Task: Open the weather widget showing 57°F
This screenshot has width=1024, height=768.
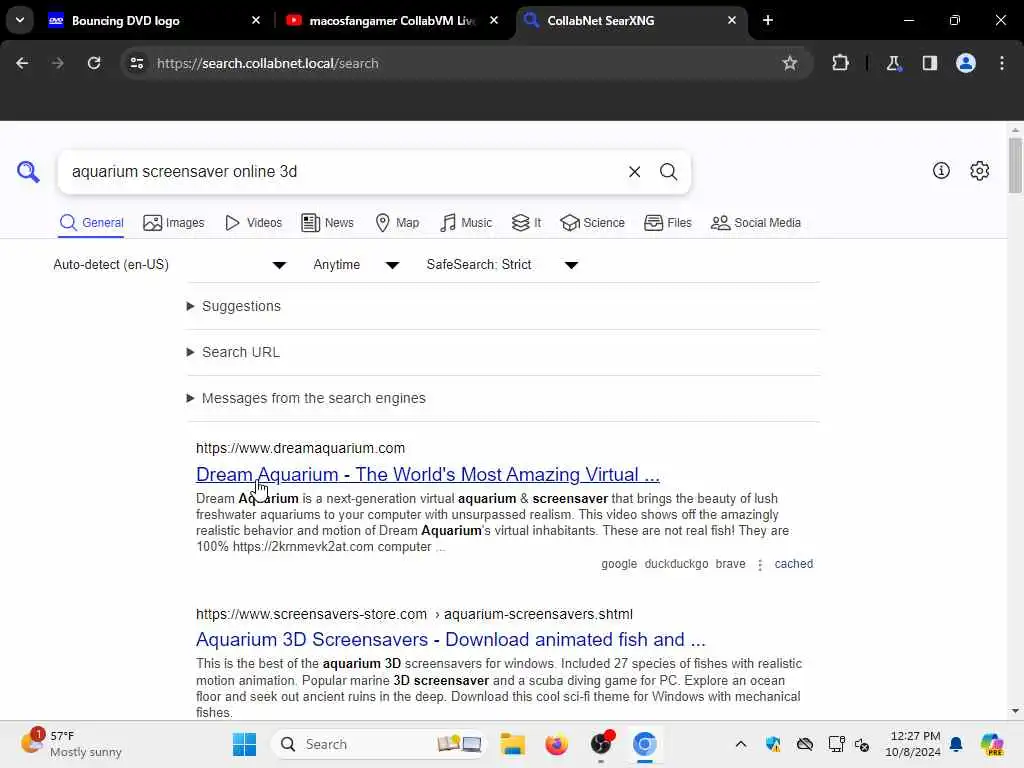Action: 71,744
